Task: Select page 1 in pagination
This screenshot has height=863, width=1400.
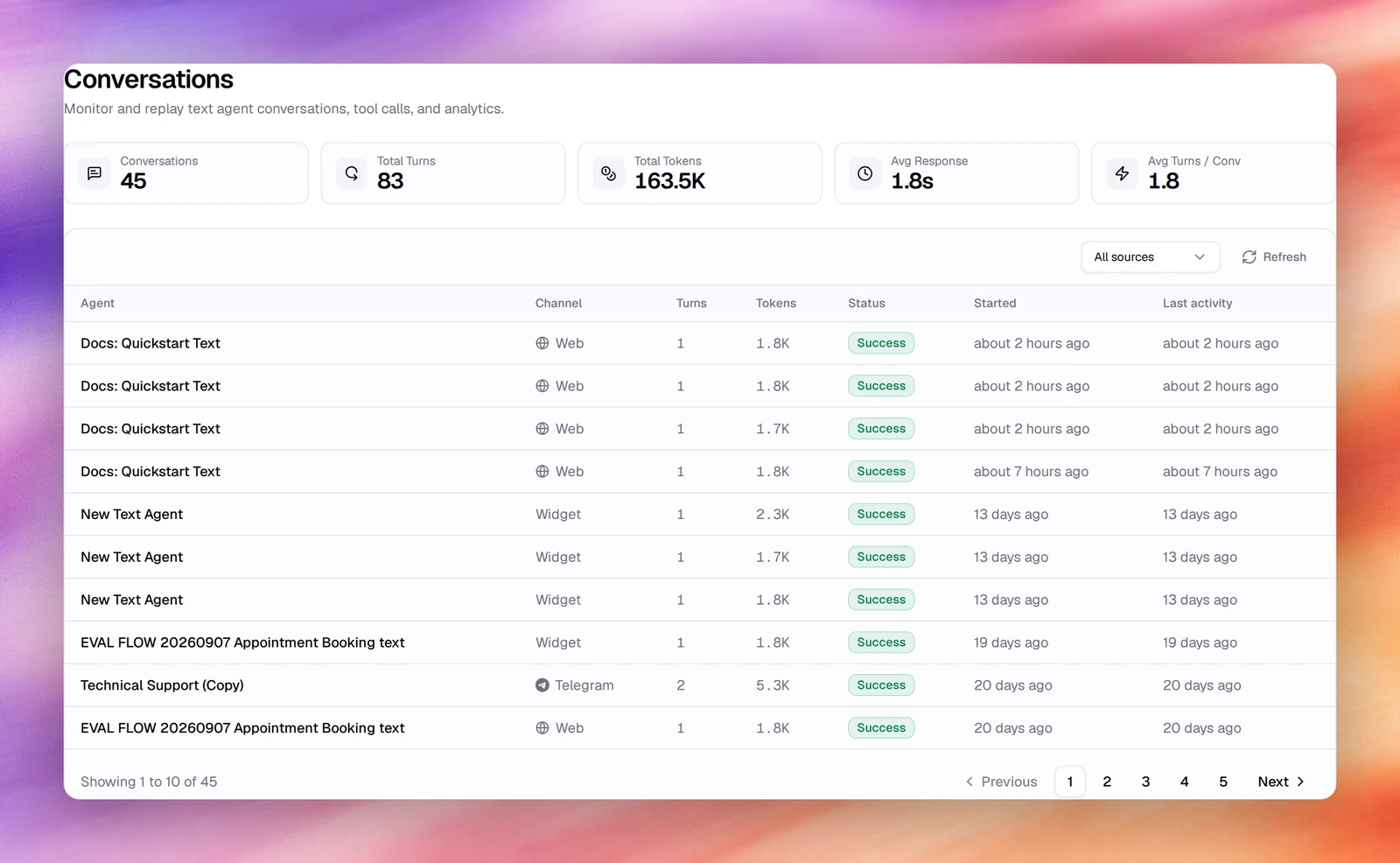Action: (x=1070, y=782)
